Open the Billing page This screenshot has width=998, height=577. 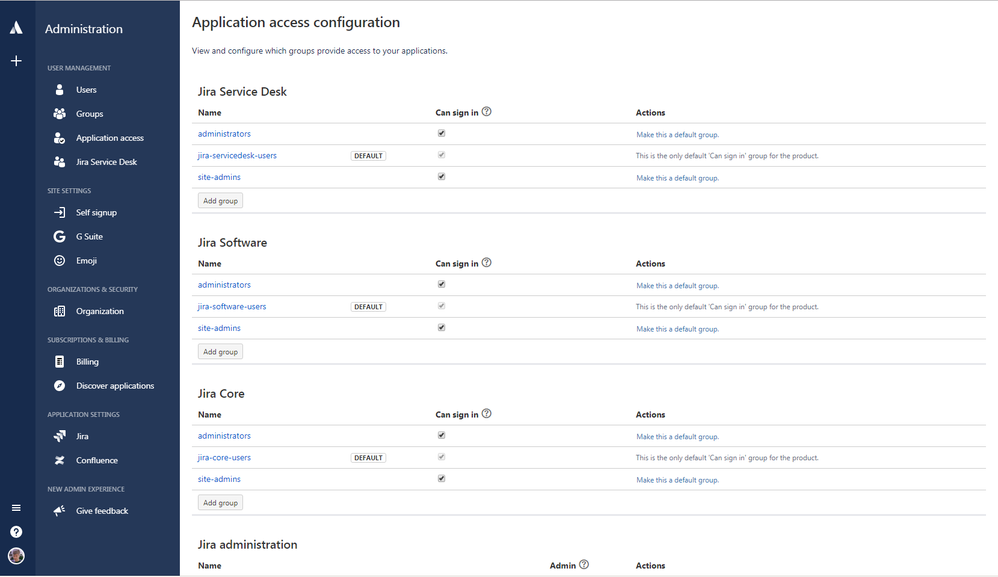click(x=87, y=361)
